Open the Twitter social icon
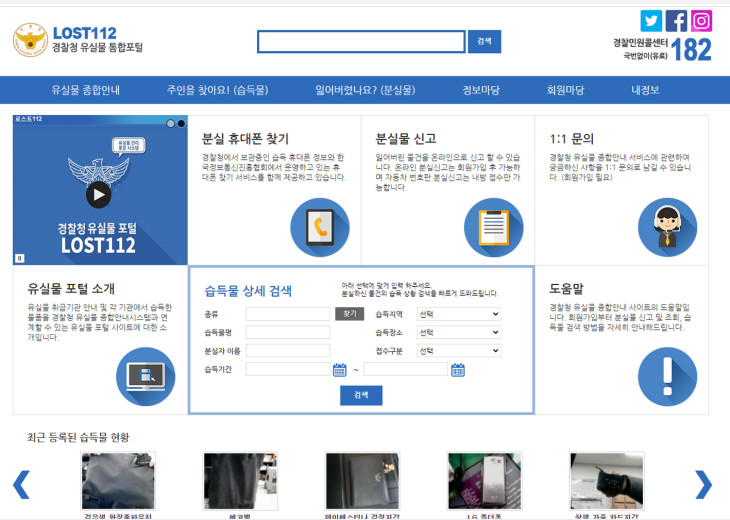The height and width of the screenshot is (520, 730). (651, 20)
